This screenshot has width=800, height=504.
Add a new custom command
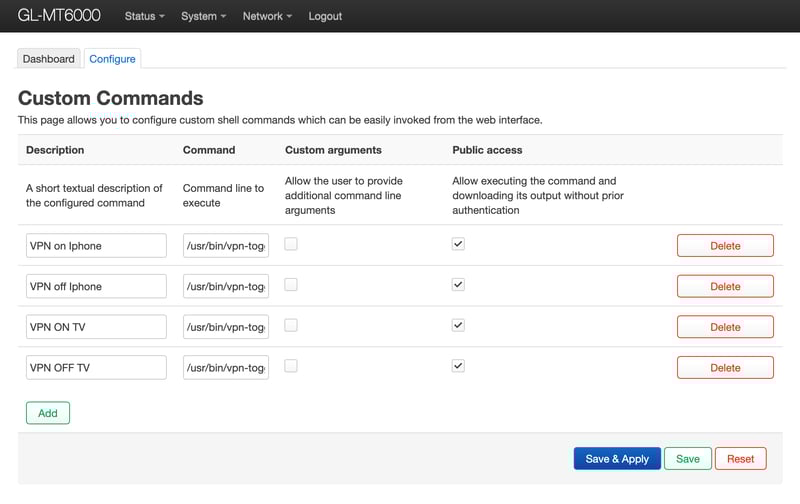tap(48, 413)
